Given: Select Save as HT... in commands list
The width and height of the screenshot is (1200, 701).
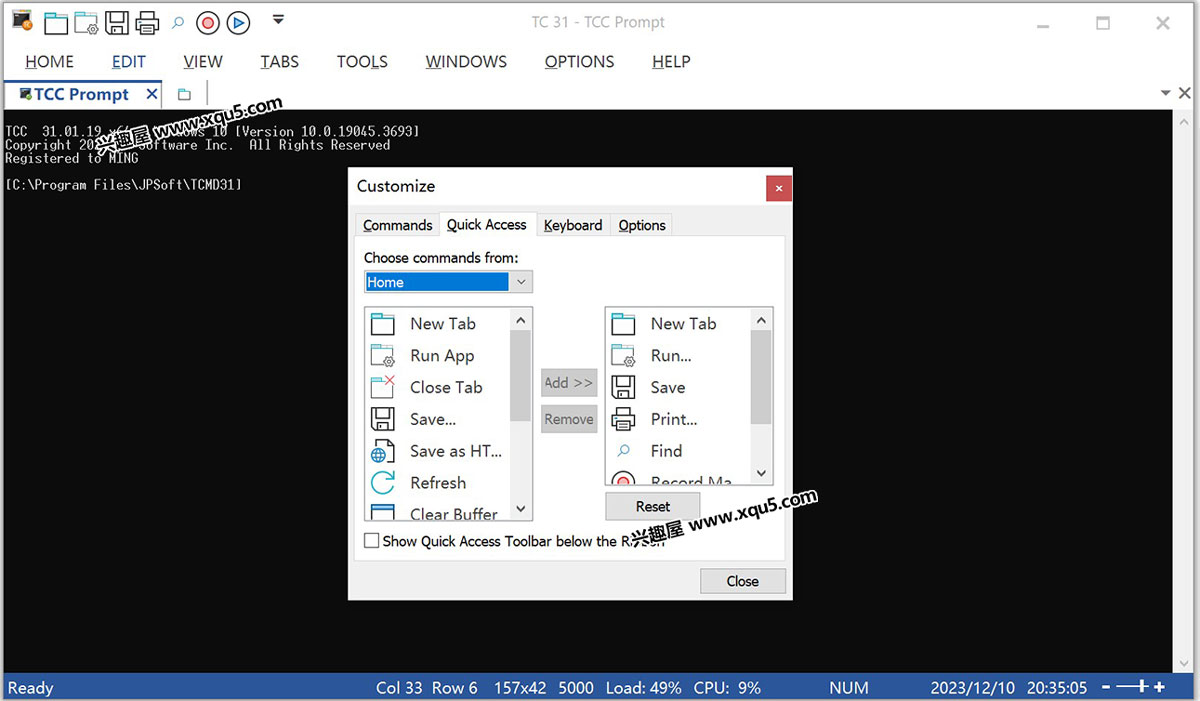Looking at the screenshot, I should click(x=437, y=451).
